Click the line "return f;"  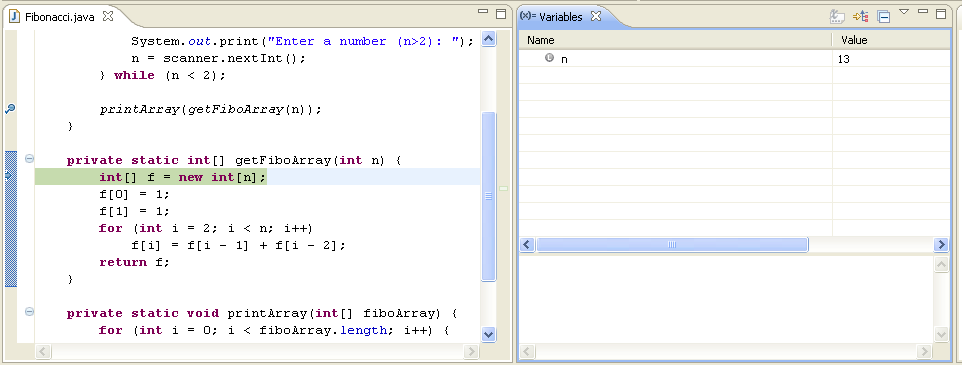pyautogui.click(x=134, y=262)
